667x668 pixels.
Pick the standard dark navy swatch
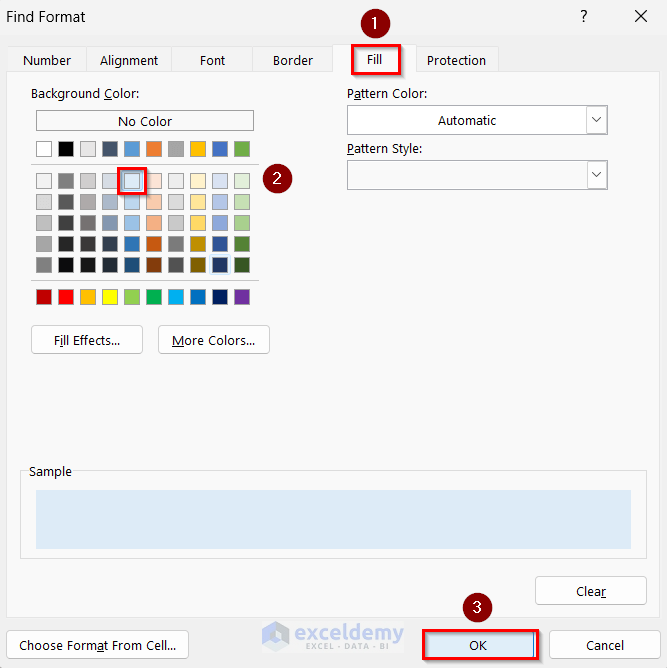(x=220, y=297)
